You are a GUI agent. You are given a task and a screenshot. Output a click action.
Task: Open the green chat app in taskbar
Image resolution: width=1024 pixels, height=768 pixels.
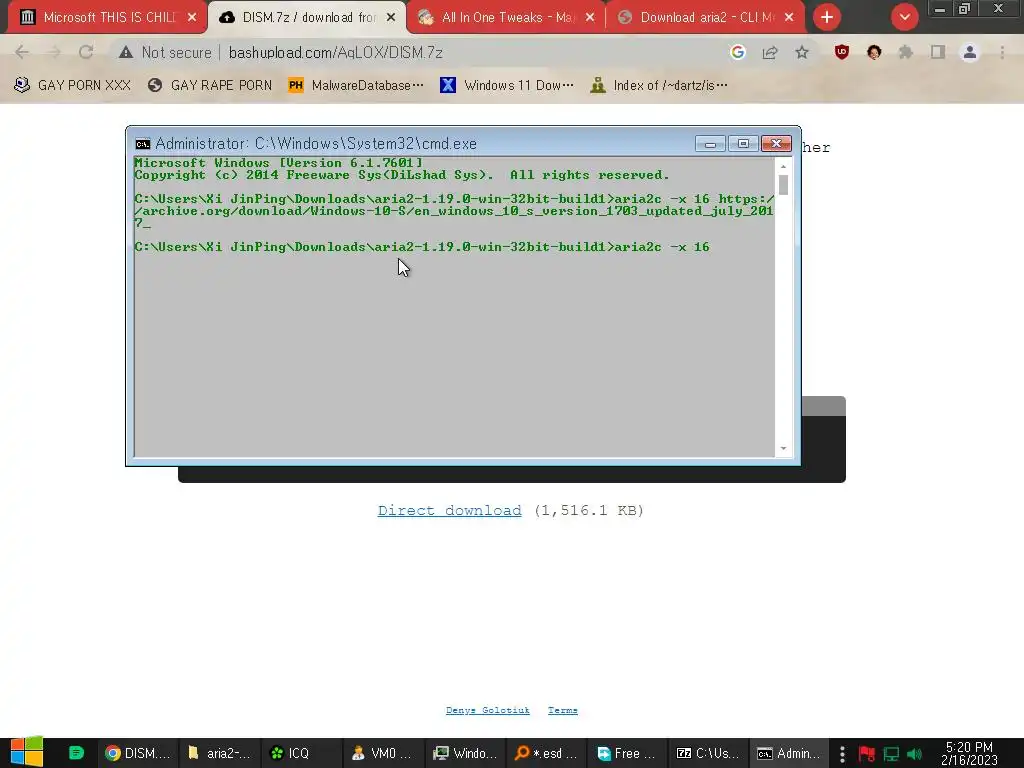(76, 753)
